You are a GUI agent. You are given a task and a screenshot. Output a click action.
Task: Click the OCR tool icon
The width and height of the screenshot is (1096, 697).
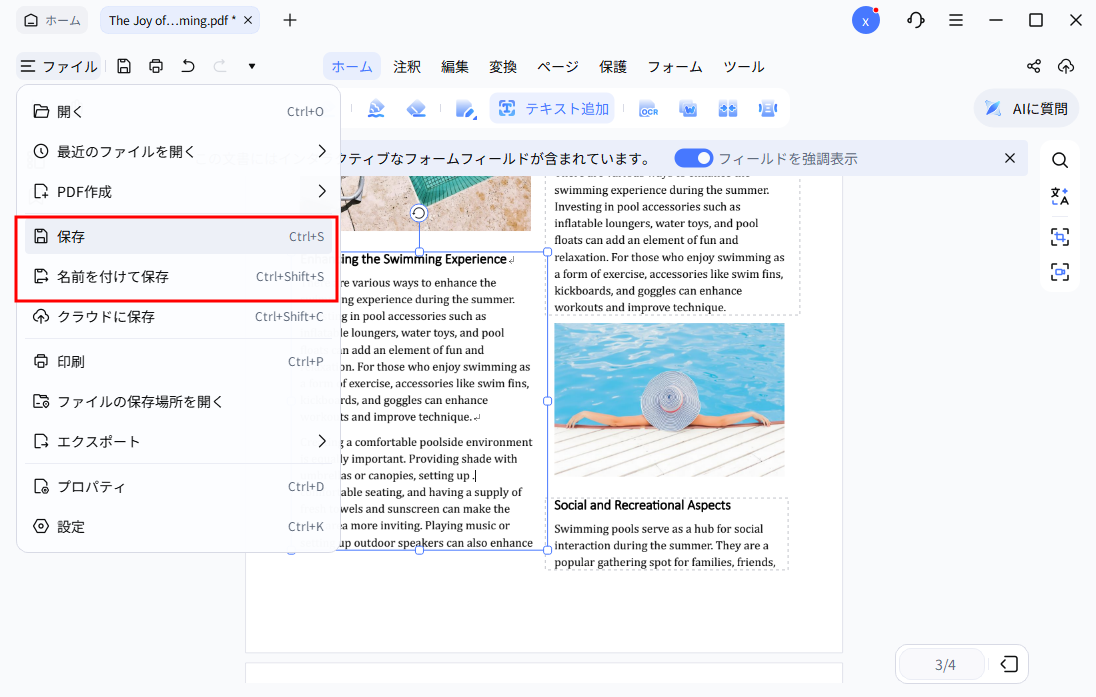648,109
